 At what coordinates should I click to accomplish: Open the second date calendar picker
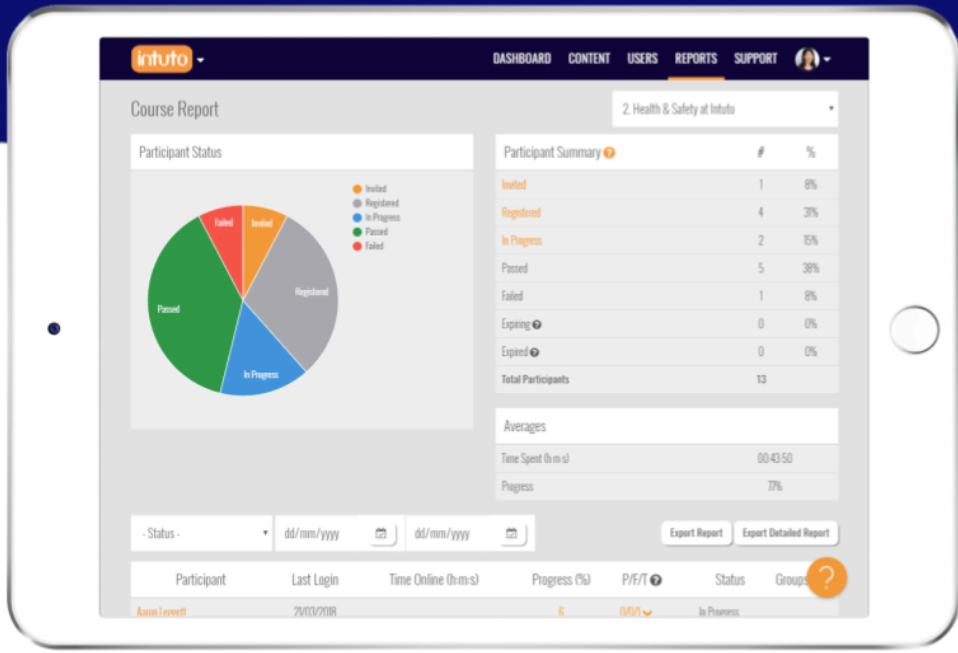coord(512,533)
